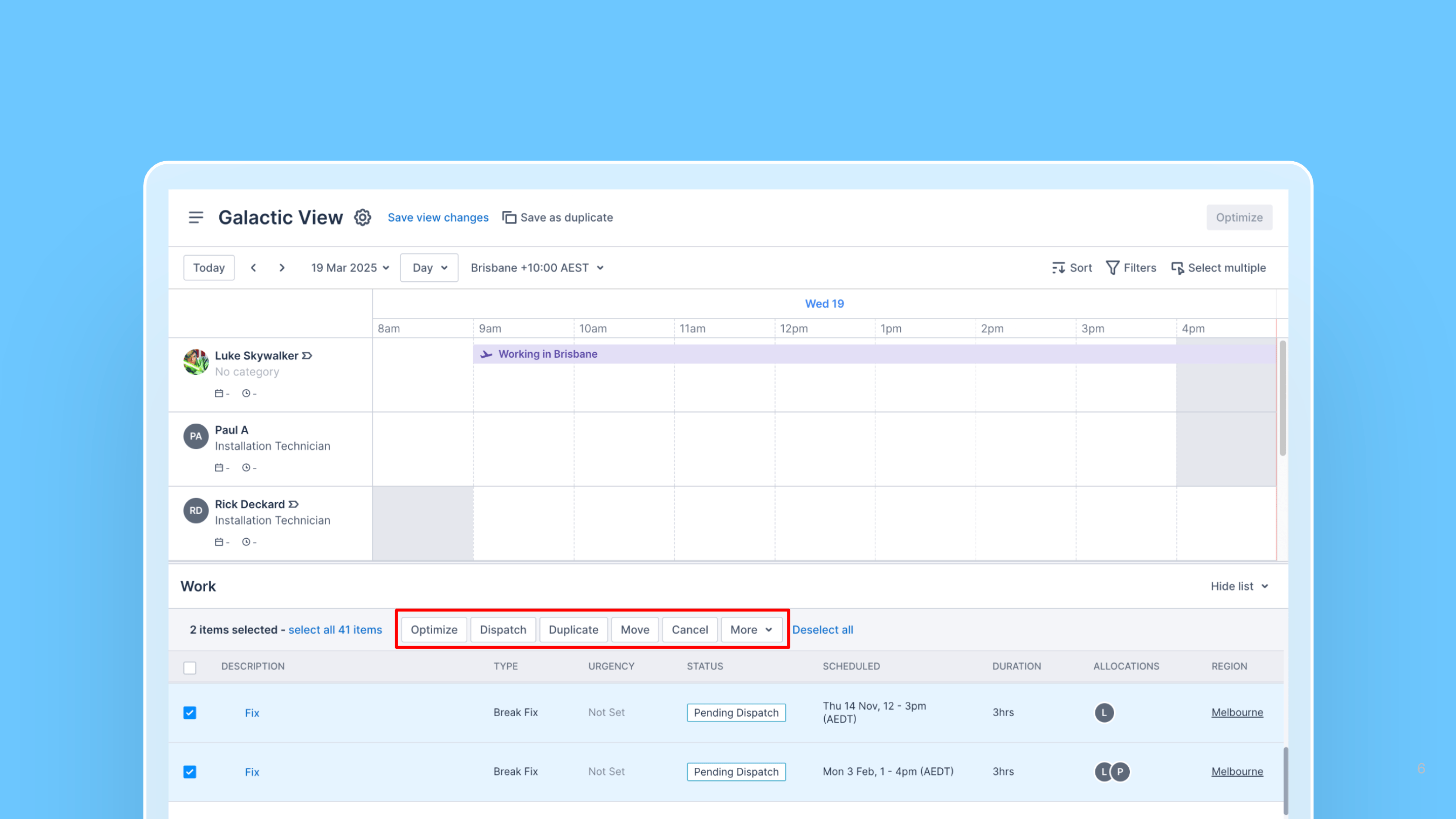The width and height of the screenshot is (1456, 819).
Task: Click Deselect all link
Action: (x=822, y=629)
